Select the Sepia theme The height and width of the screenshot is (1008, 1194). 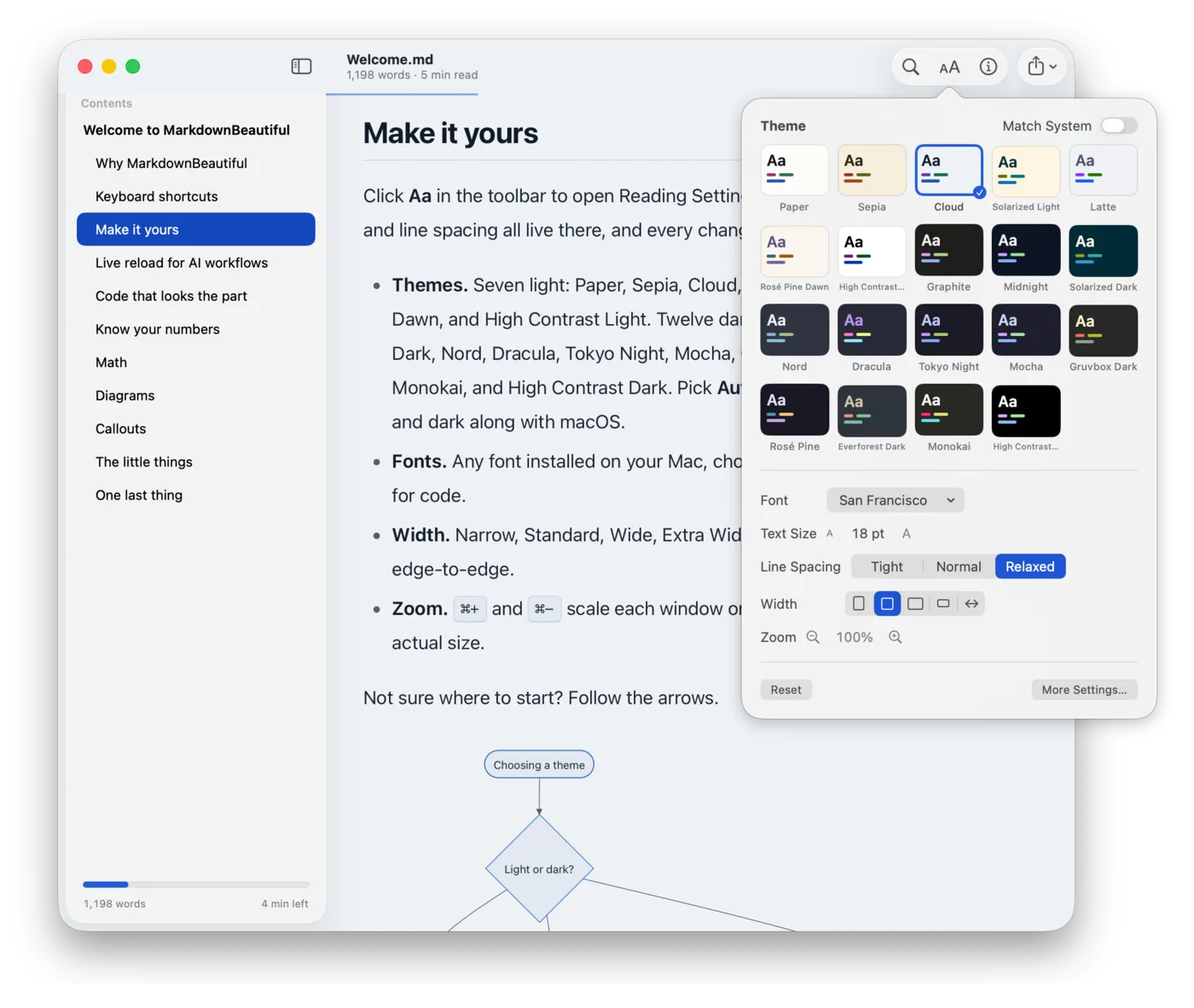[x=872, y=170]
